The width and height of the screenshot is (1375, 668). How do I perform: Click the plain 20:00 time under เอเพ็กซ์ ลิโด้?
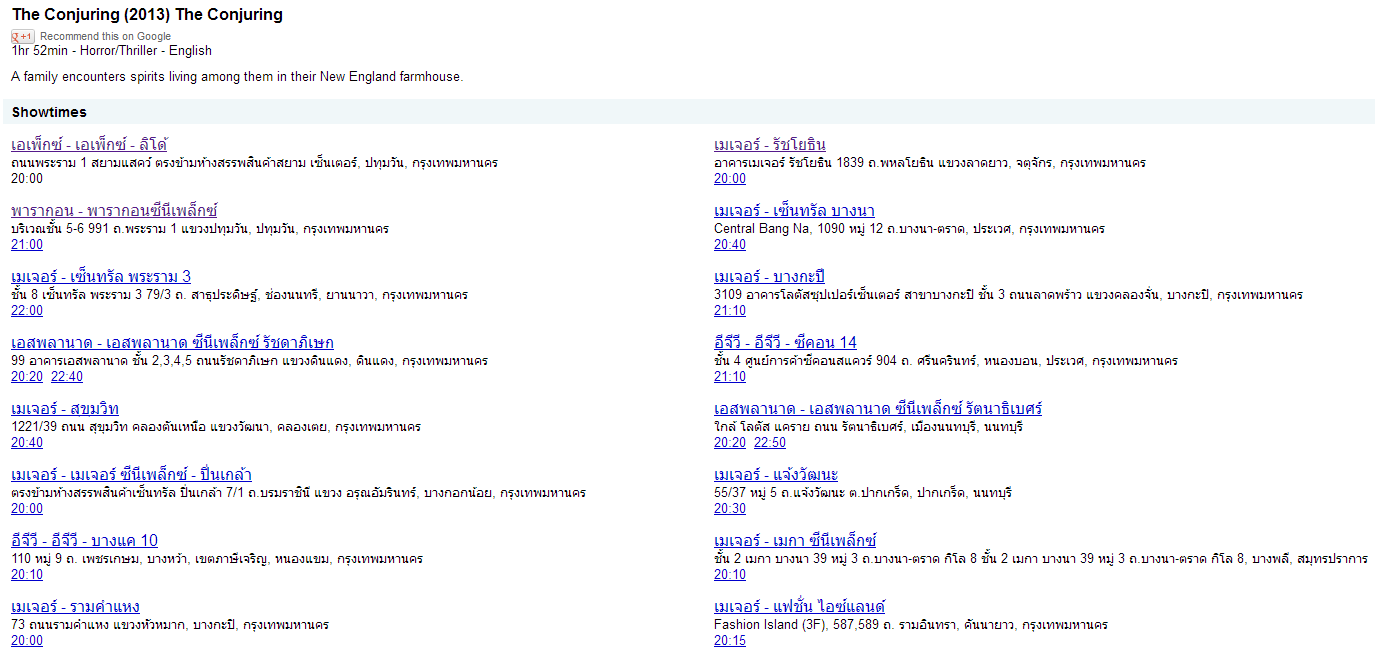point(27,178)
